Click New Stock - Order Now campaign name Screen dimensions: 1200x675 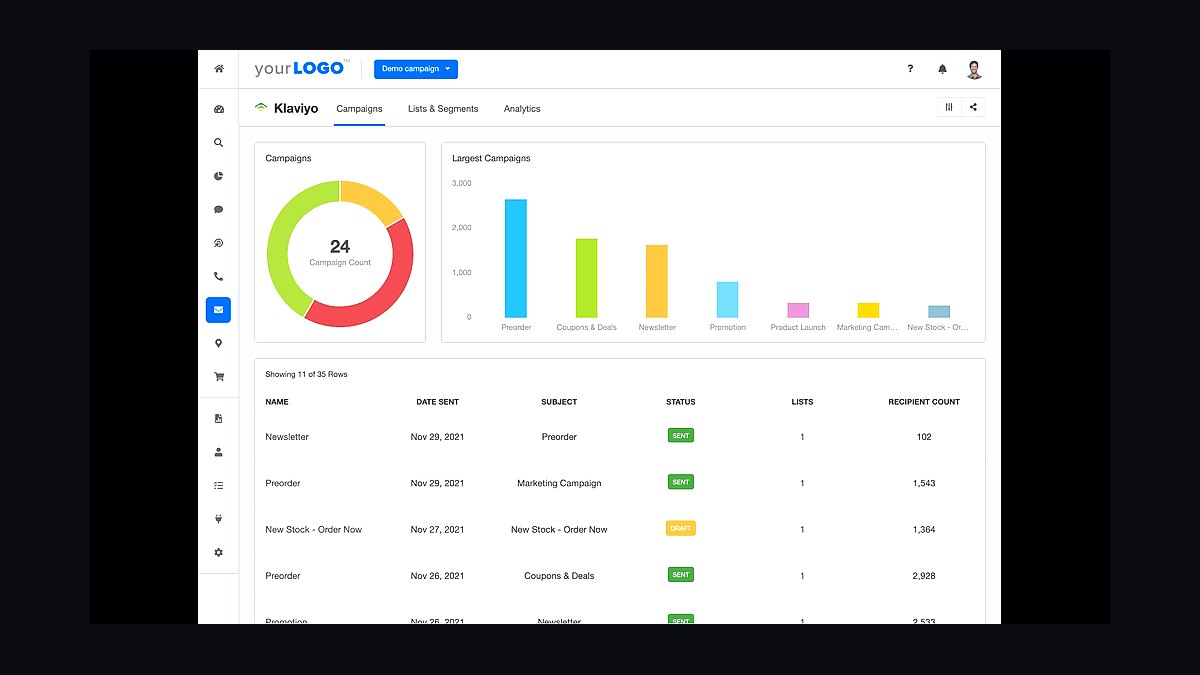coord(313,529)
